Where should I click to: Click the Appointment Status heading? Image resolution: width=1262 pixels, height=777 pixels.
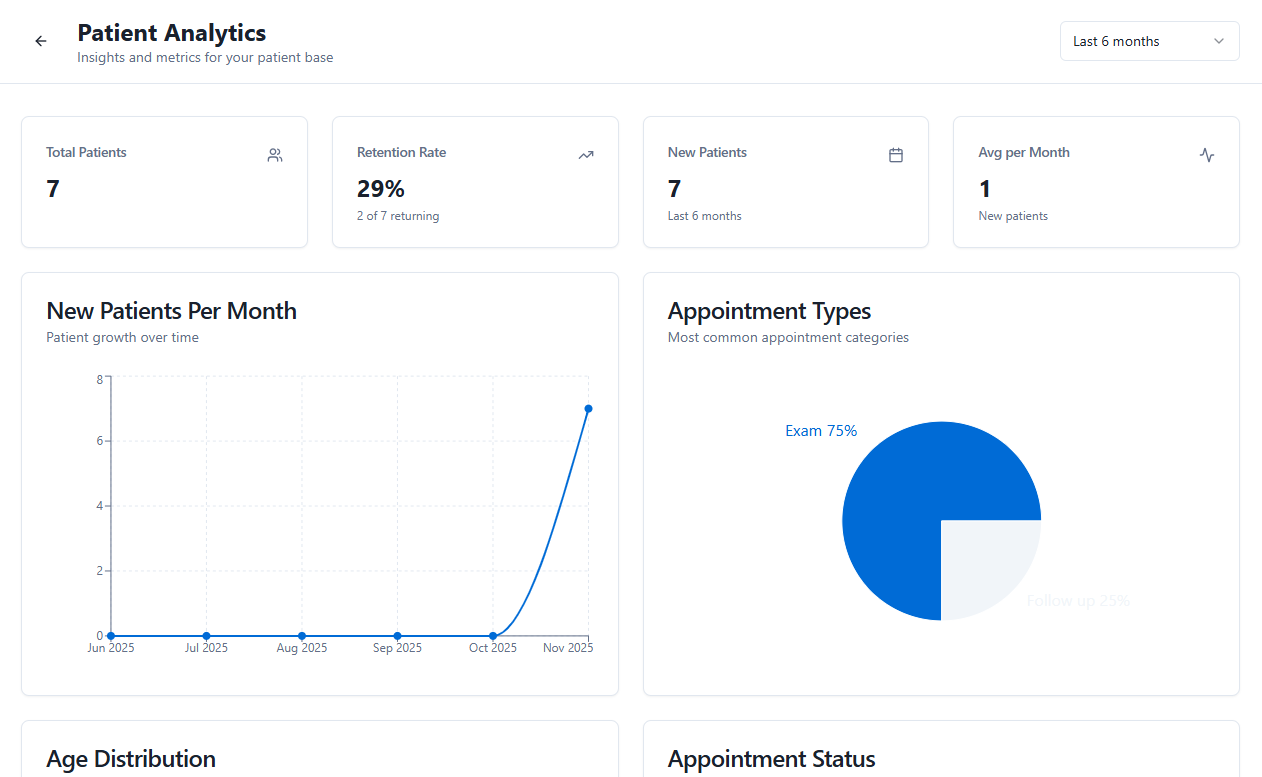tap(771, 759)
